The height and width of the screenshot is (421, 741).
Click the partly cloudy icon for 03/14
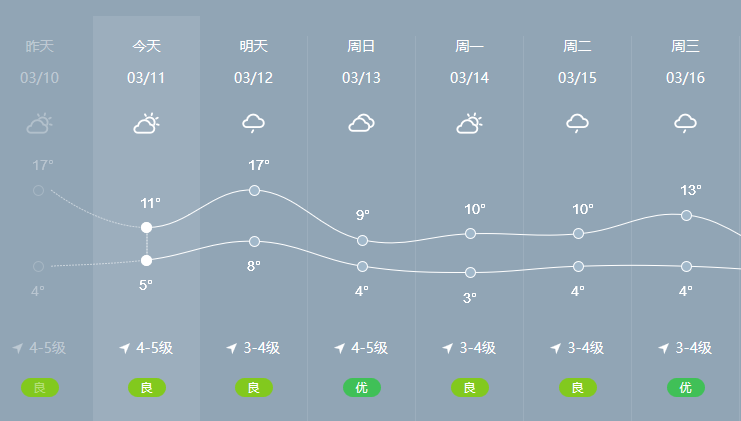(469, 123)
